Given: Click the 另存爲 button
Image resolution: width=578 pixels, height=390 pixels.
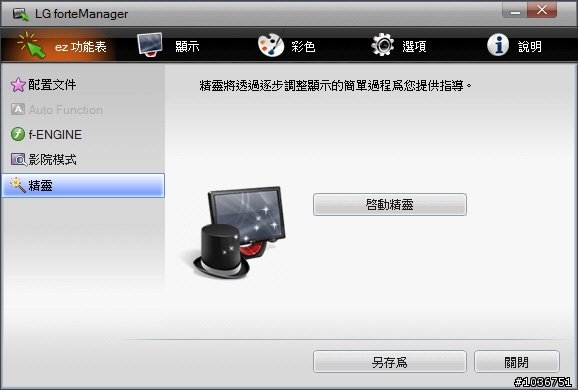Looking at the screenshot, I should [x=390, y=362].
